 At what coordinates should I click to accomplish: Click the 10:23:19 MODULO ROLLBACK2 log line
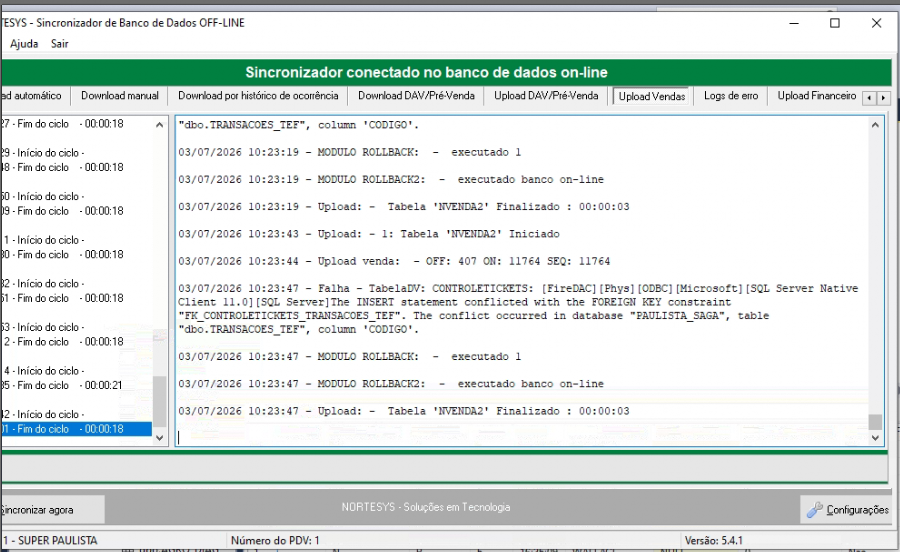390,179
